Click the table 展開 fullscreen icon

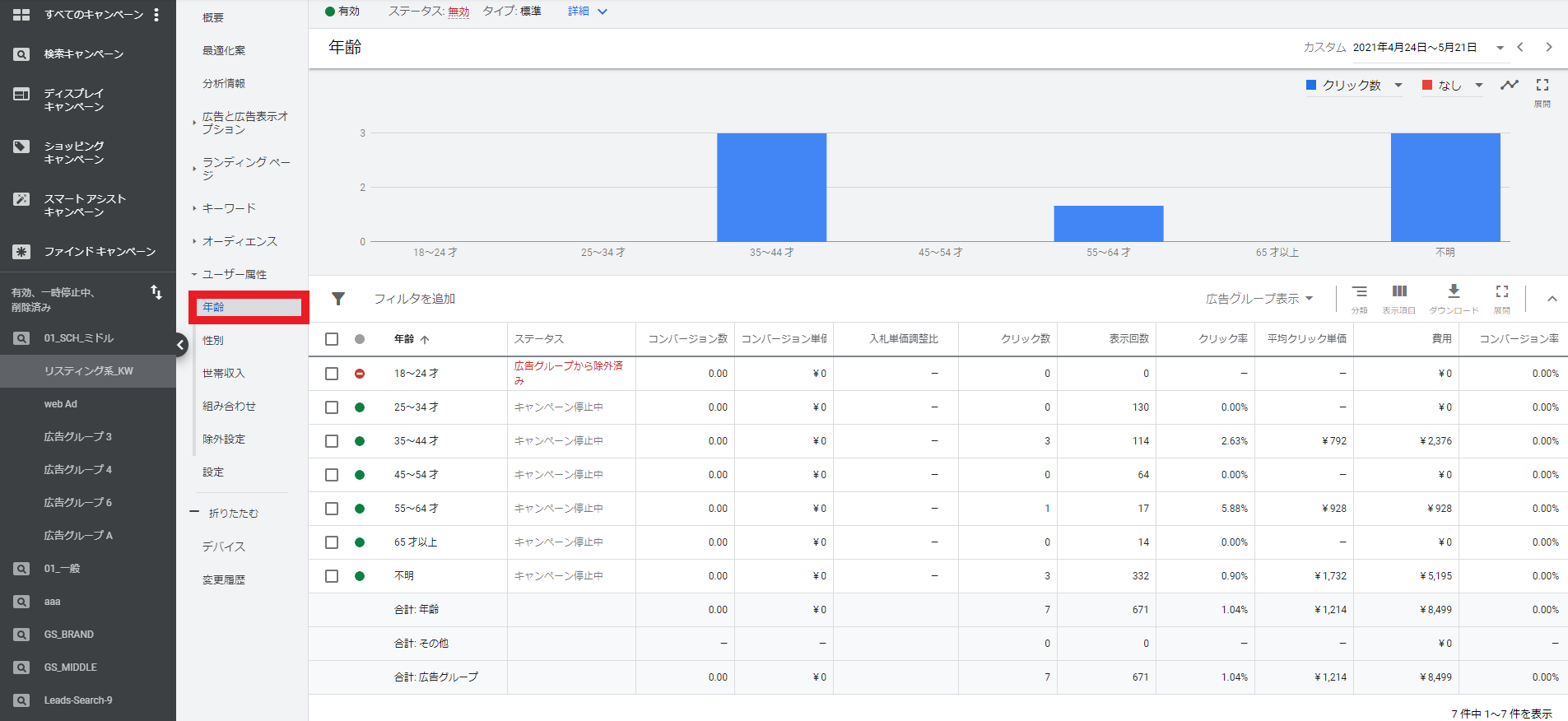coord(1502,291)
